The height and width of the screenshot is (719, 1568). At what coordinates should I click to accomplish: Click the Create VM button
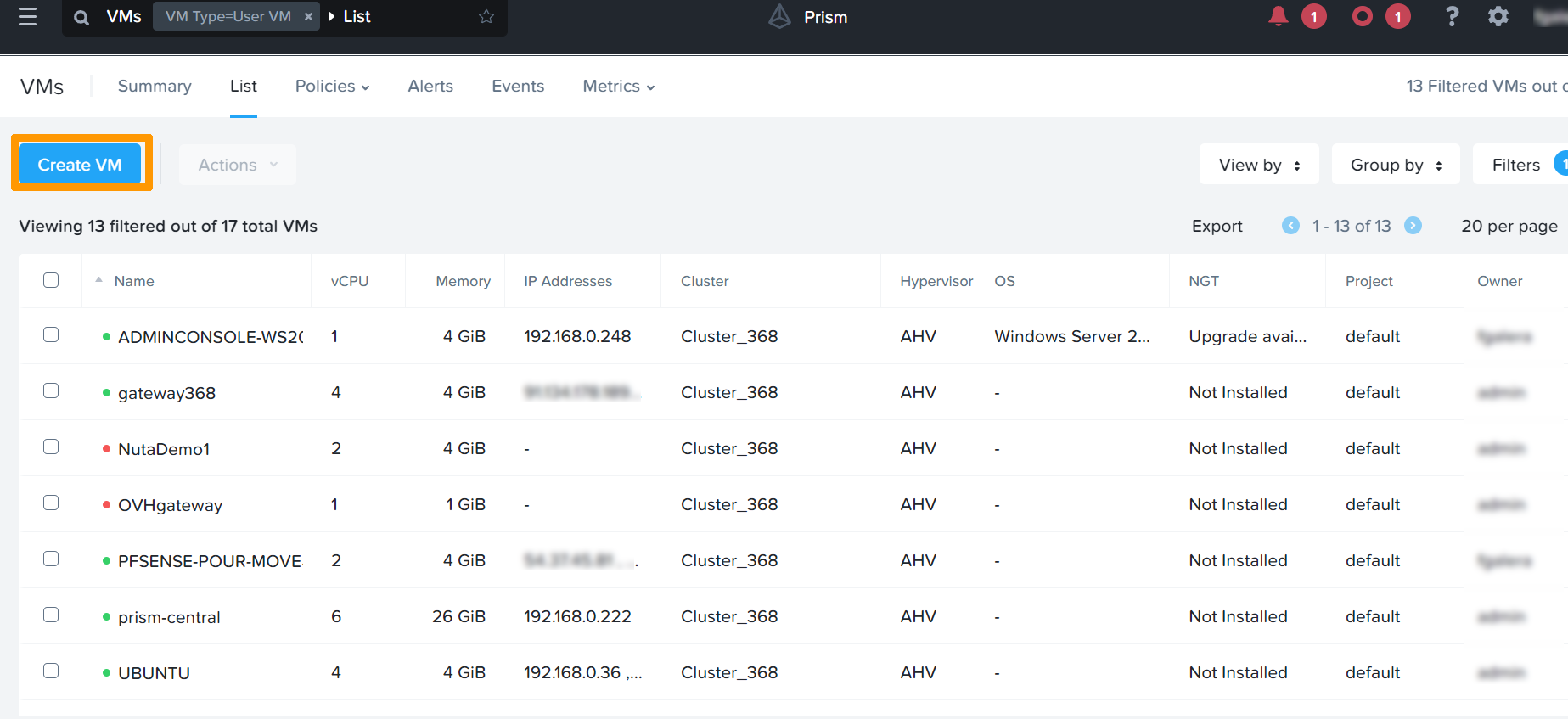point(80,165)
